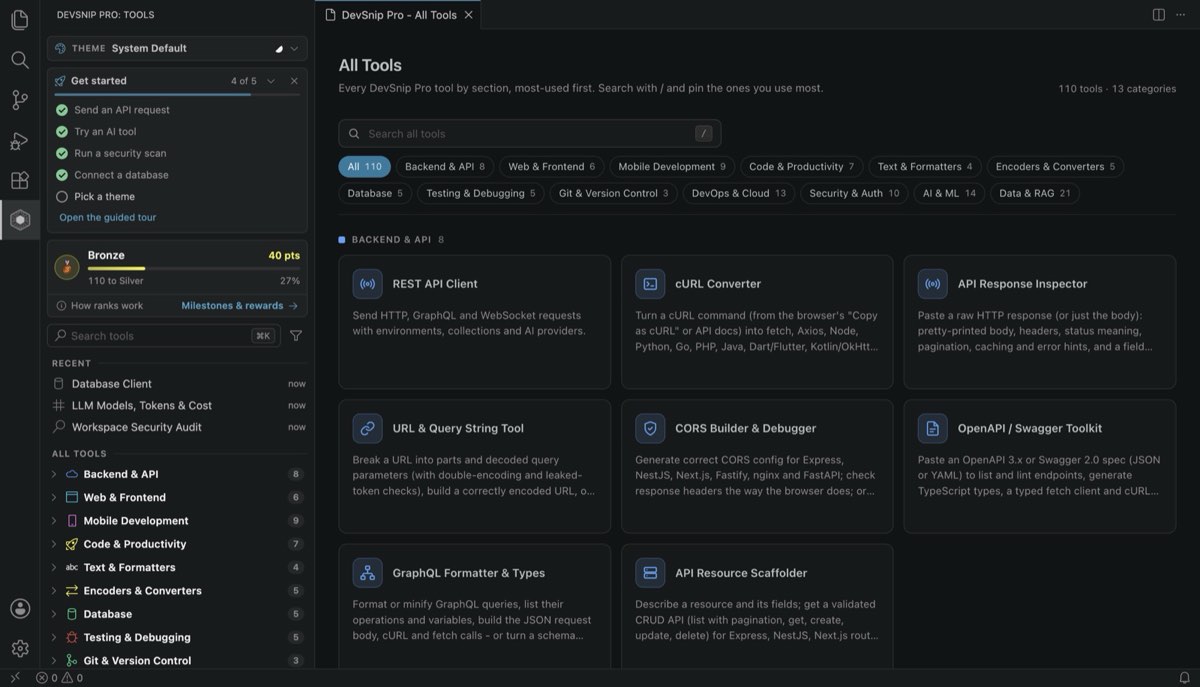Close the Get started panel
The width and height of the screenshot is (1200, 687).
294,81
